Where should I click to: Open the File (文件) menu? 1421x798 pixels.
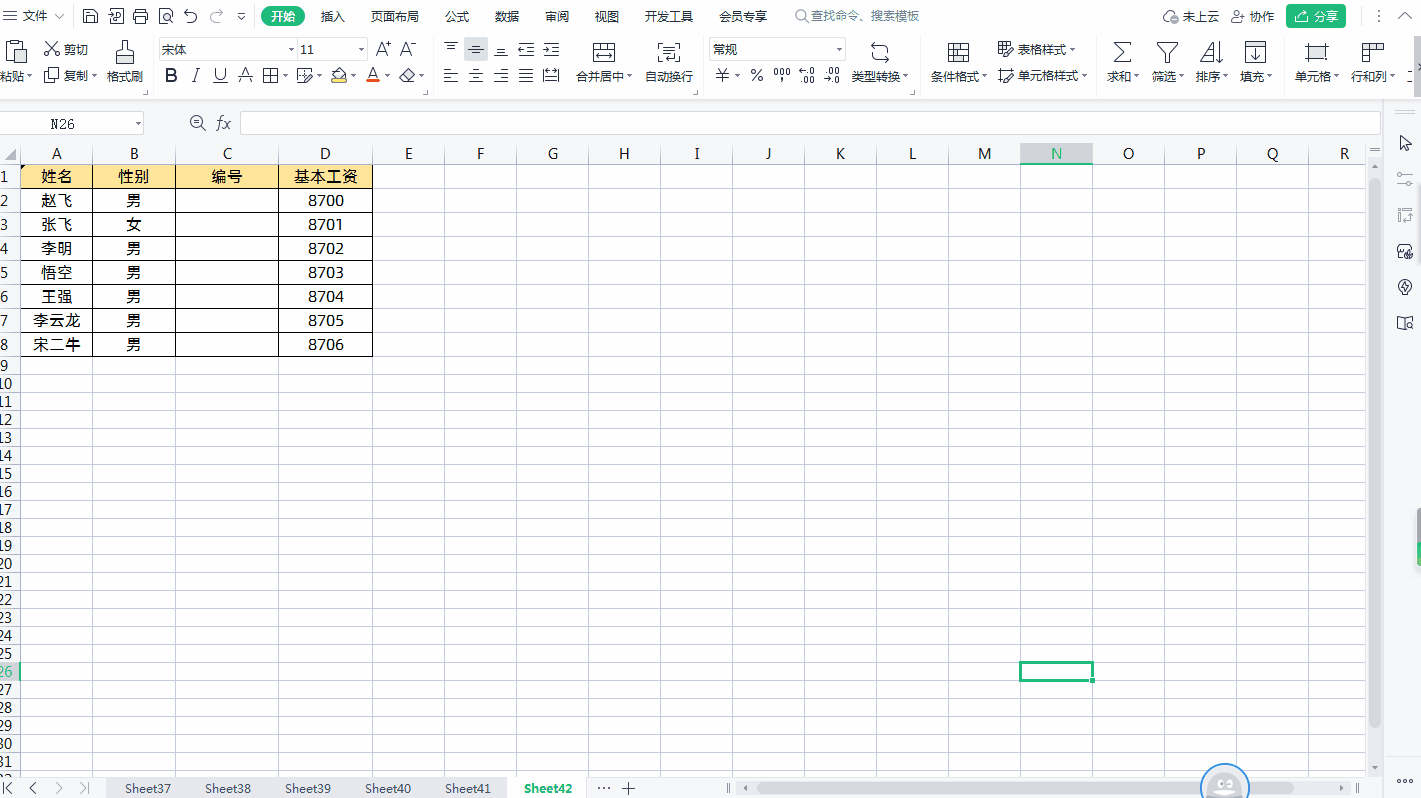click(34, 16)
